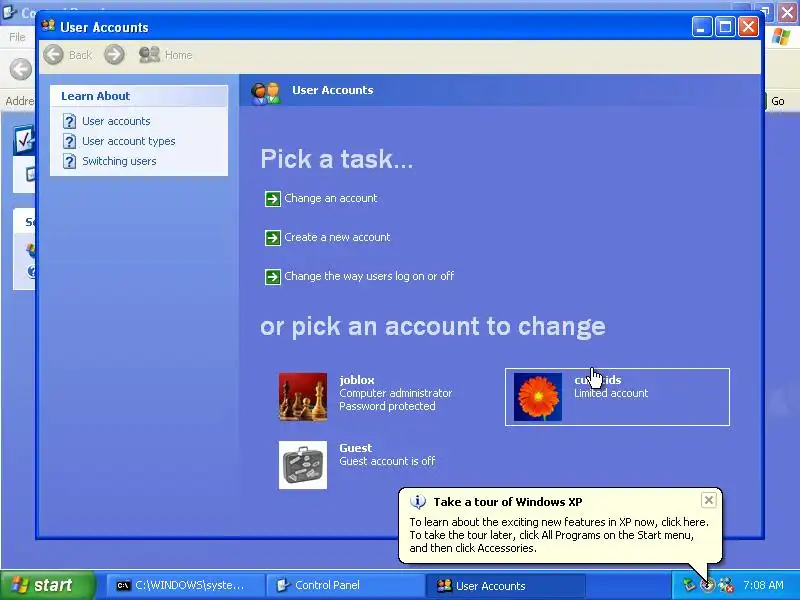Select 'Change an account' task
Screen dimensions: 800x600
tap(331, 198)
